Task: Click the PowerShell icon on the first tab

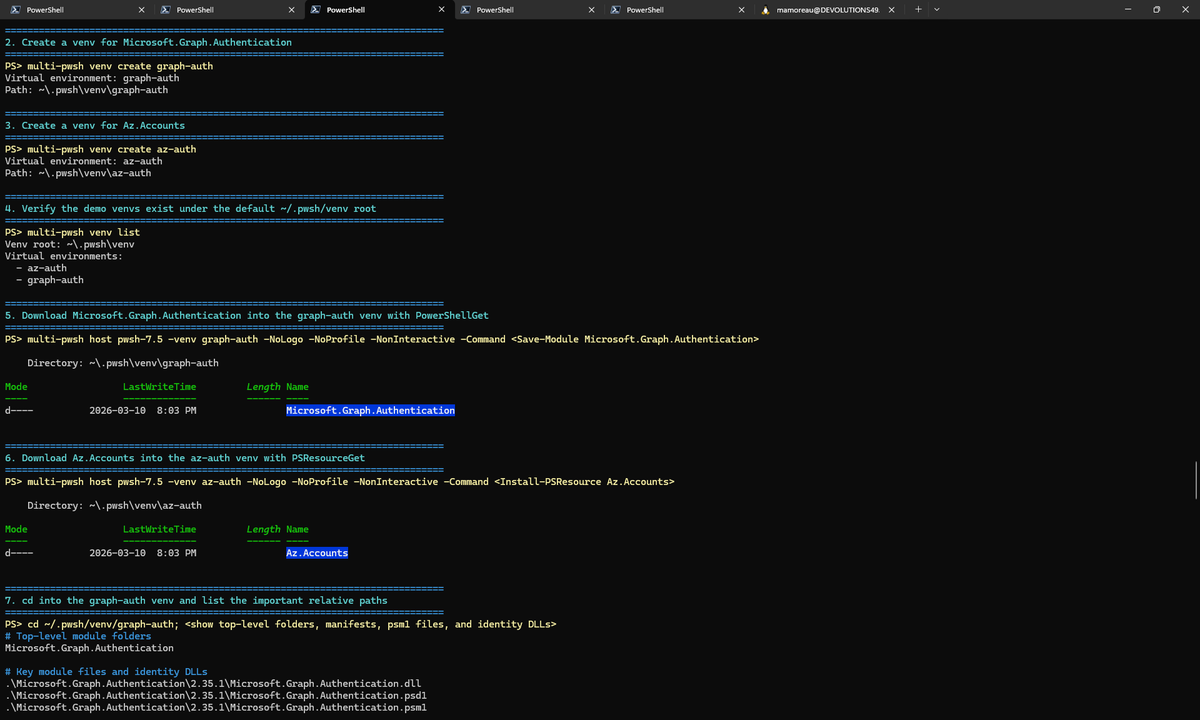Action: (x=14, y=9)
